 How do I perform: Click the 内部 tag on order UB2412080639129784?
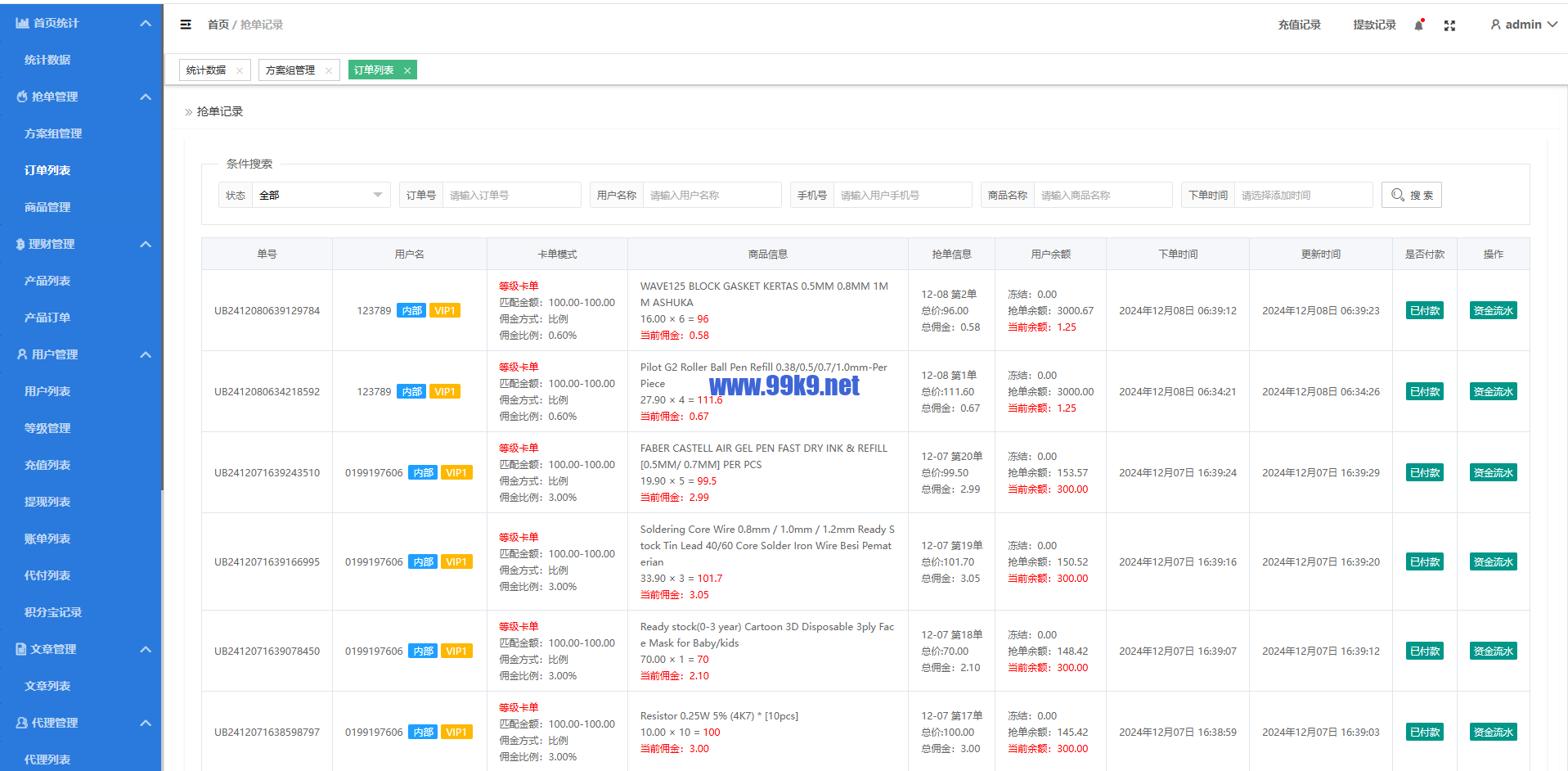tap(411, 310)
